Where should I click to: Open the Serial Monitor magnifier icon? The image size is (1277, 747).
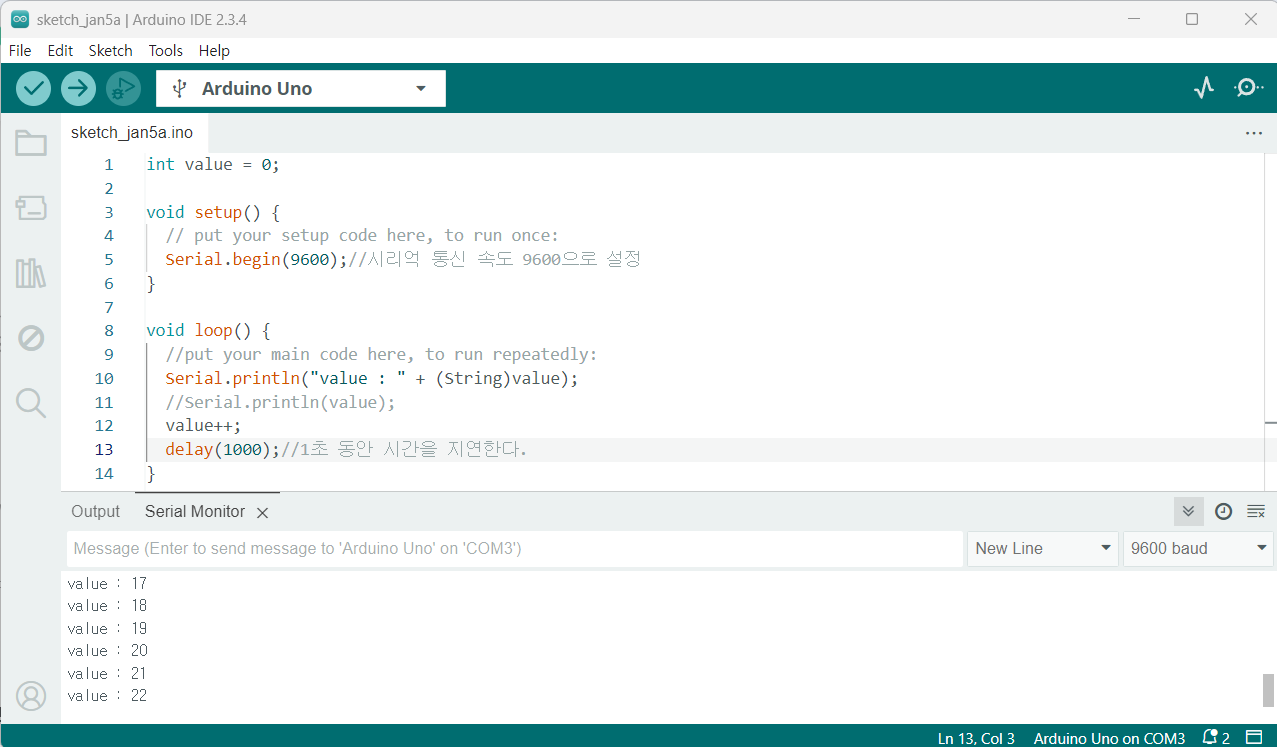[1249, 88]
